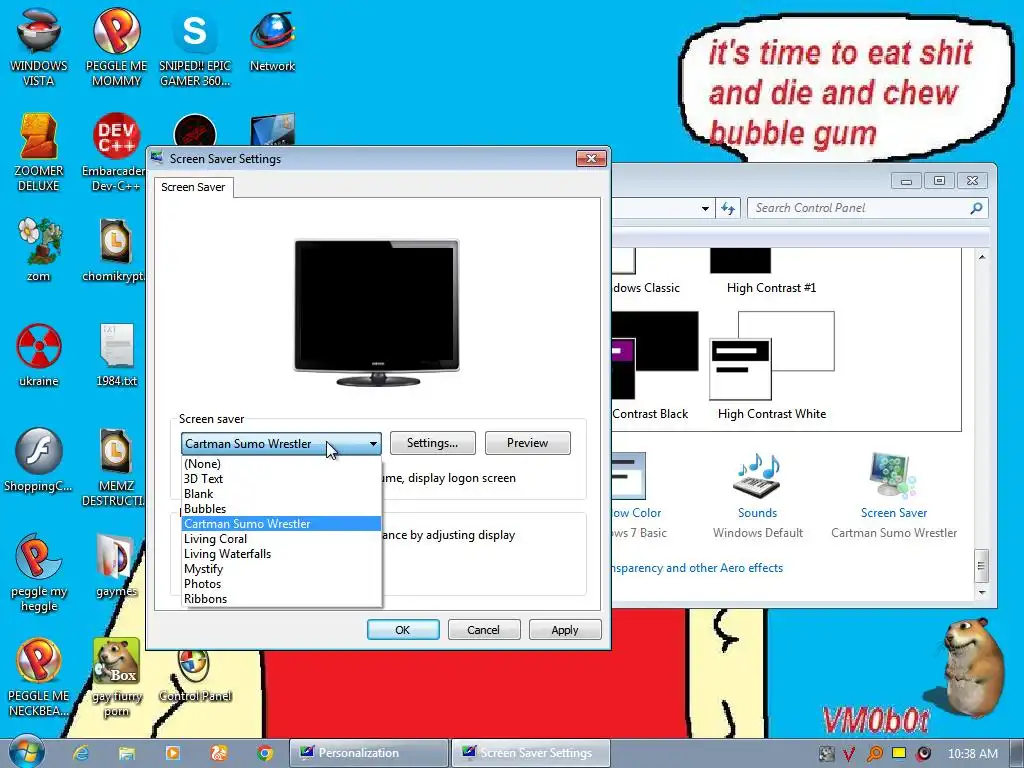Select the ZOOMER DELUXE desktop icon
The image size is (1024, 768).
tap(39, 152)
